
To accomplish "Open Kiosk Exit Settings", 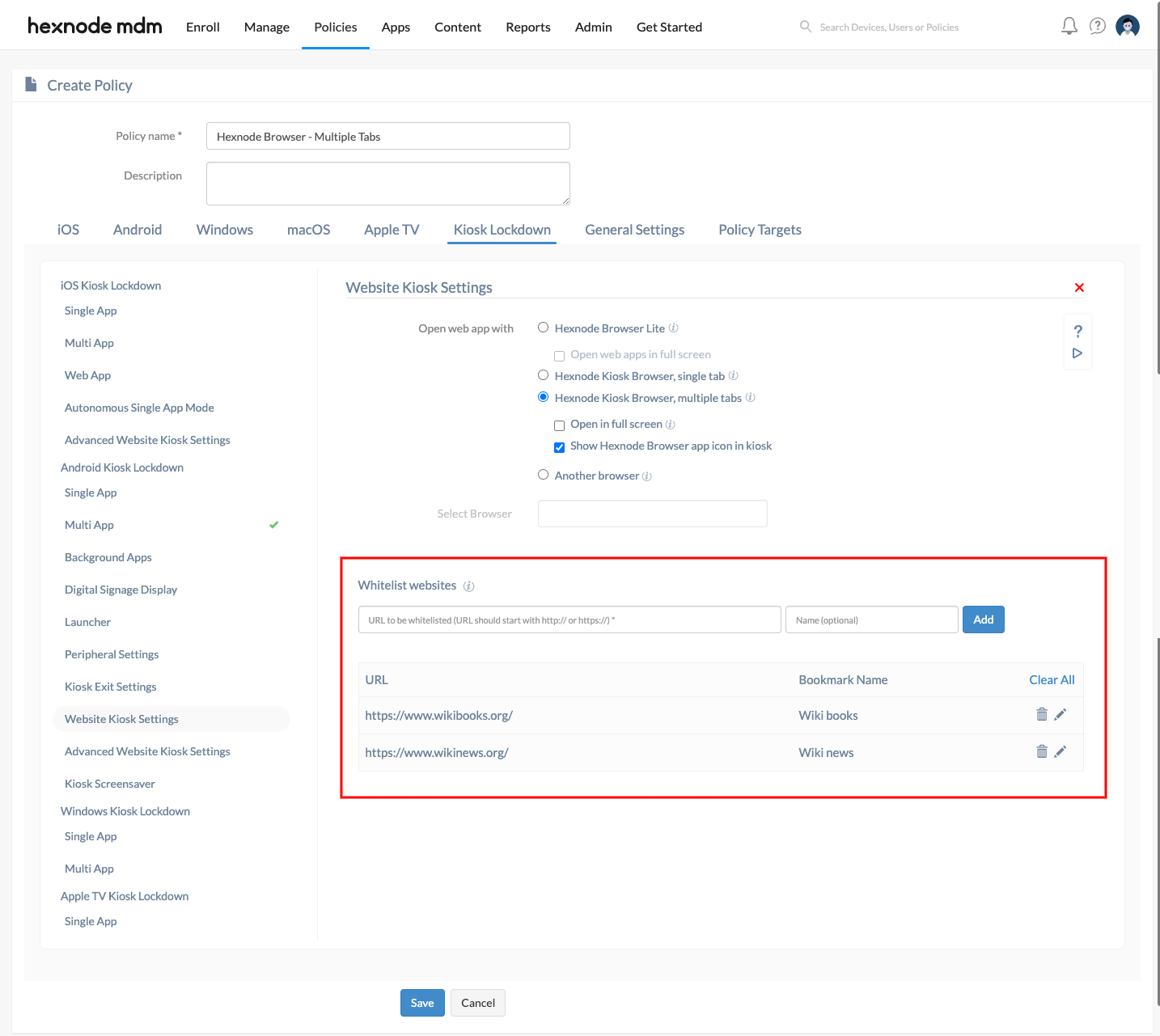I will tap(111, 687).
